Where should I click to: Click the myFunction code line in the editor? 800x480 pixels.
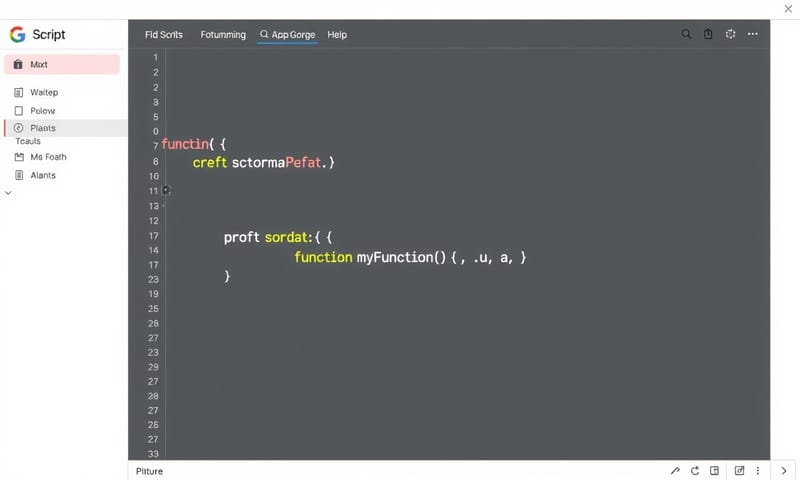point(410,257)
